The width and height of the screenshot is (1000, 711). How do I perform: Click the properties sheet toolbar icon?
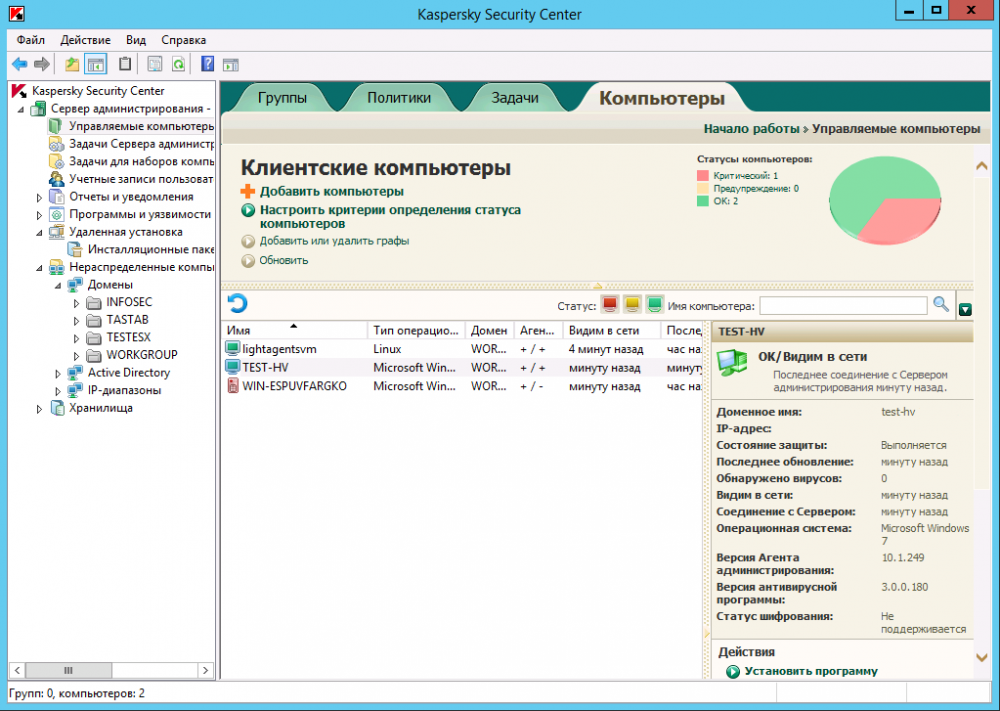click(x=154, y=64)
